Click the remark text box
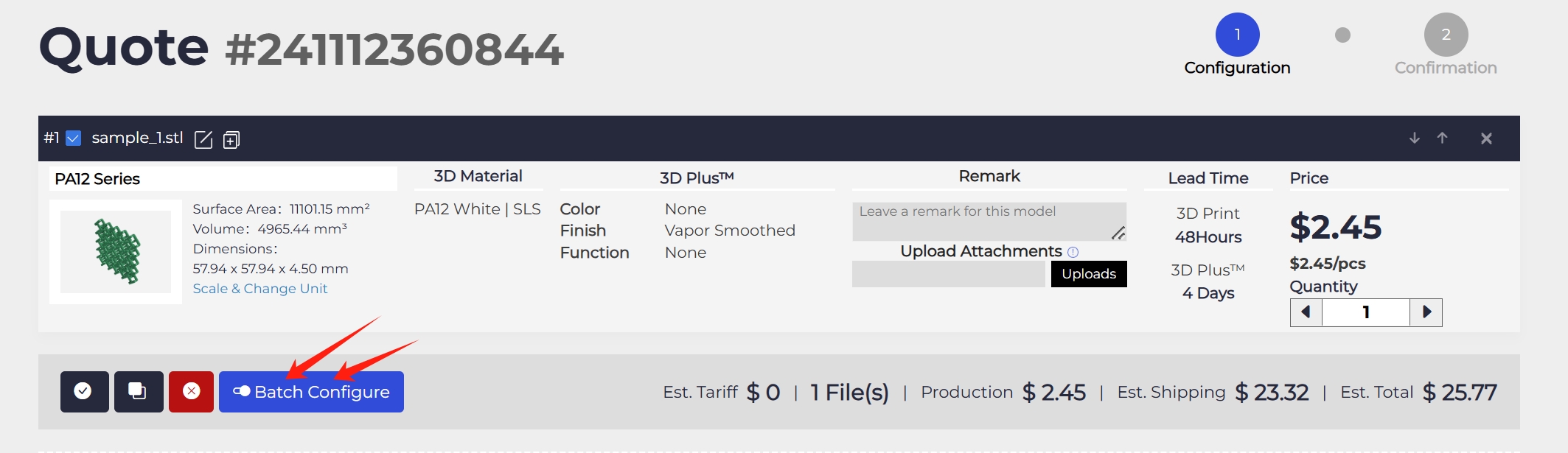The image size is (1568, 453). [988, 221]
